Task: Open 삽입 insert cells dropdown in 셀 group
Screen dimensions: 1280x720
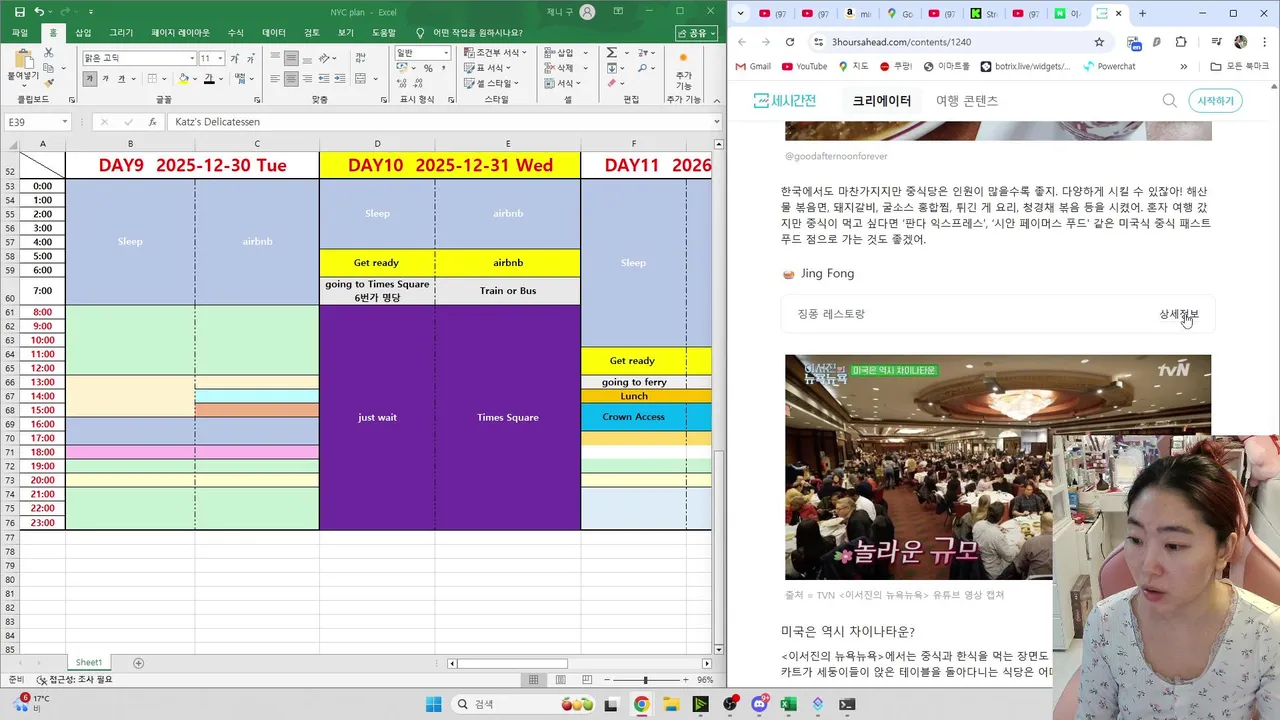Action: pos(565,53)
